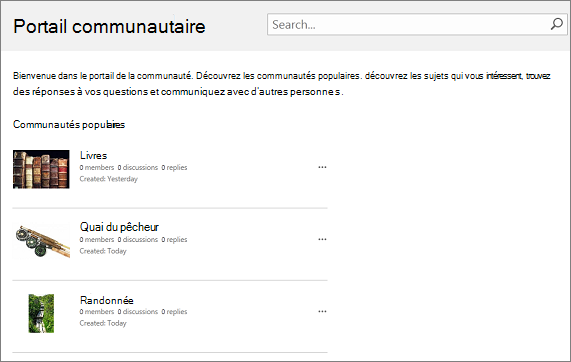Click the Bienvenue welcome paragraph text
This screenshot has width=571, height=362.
(x=281, y=84)
